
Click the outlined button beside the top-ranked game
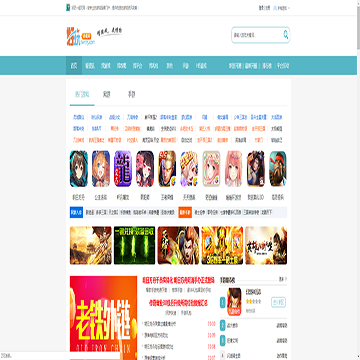[278, 302]
